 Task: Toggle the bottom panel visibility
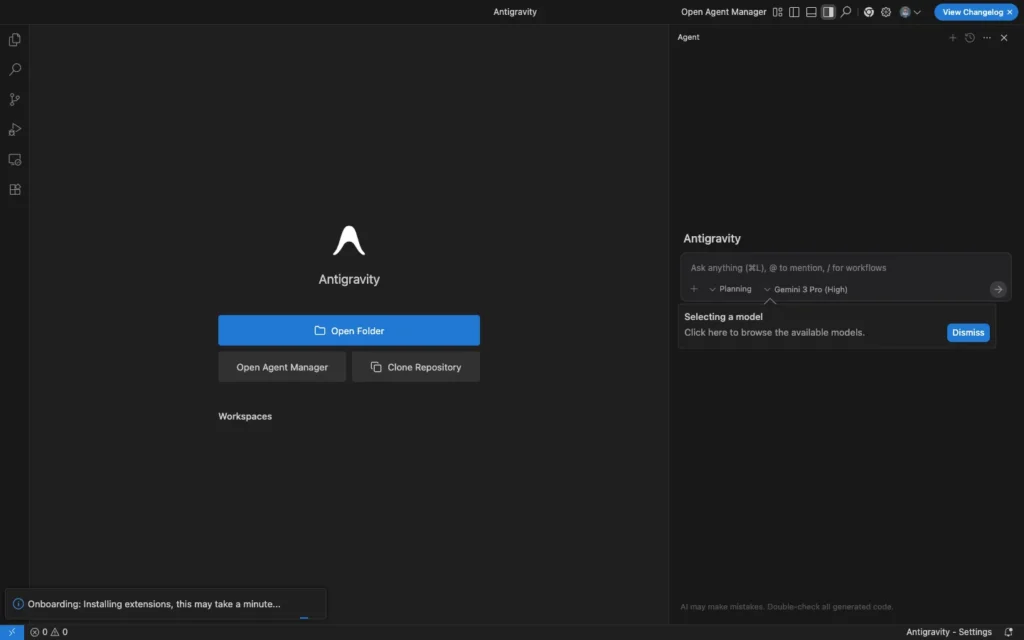811,12
